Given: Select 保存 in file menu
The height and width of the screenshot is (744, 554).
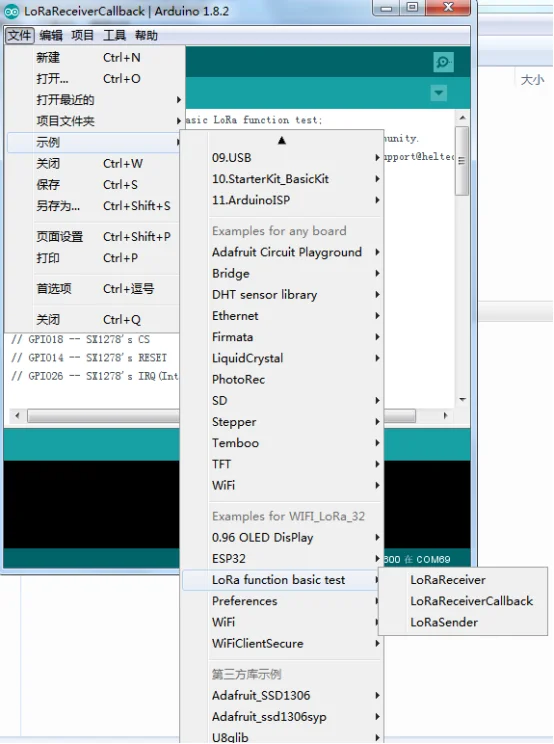Looking at the screenshot, I should pos(95,185).
